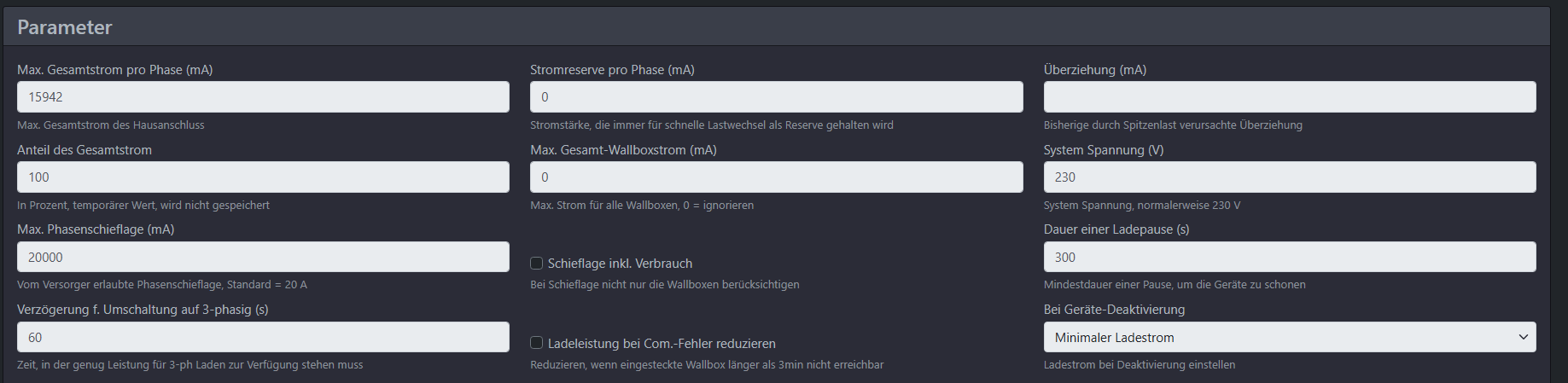Screen dimensions: 1568x383
Task: Click the 'Stromreserve pro Phase (mA)' label
Action: point(612,70)
